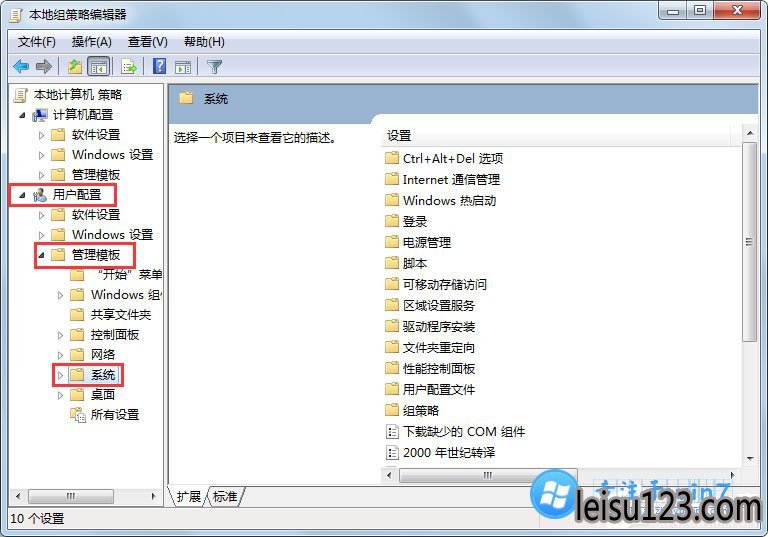Open the 查看(V) menu
The height and width of the screenshot is (537, 768).
click(147, 42)
